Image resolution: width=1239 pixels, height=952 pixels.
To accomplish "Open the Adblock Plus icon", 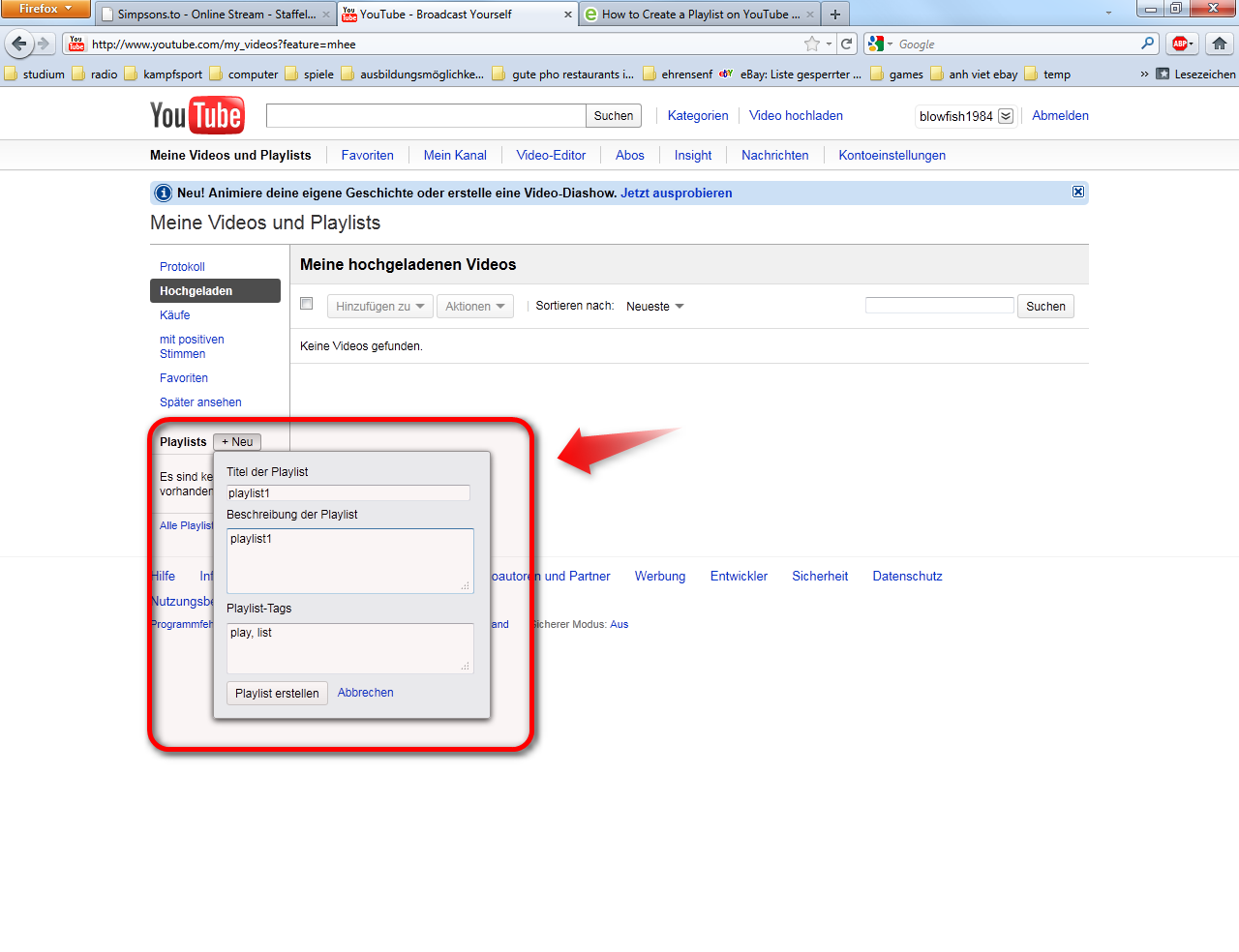I will point(1181,44).
